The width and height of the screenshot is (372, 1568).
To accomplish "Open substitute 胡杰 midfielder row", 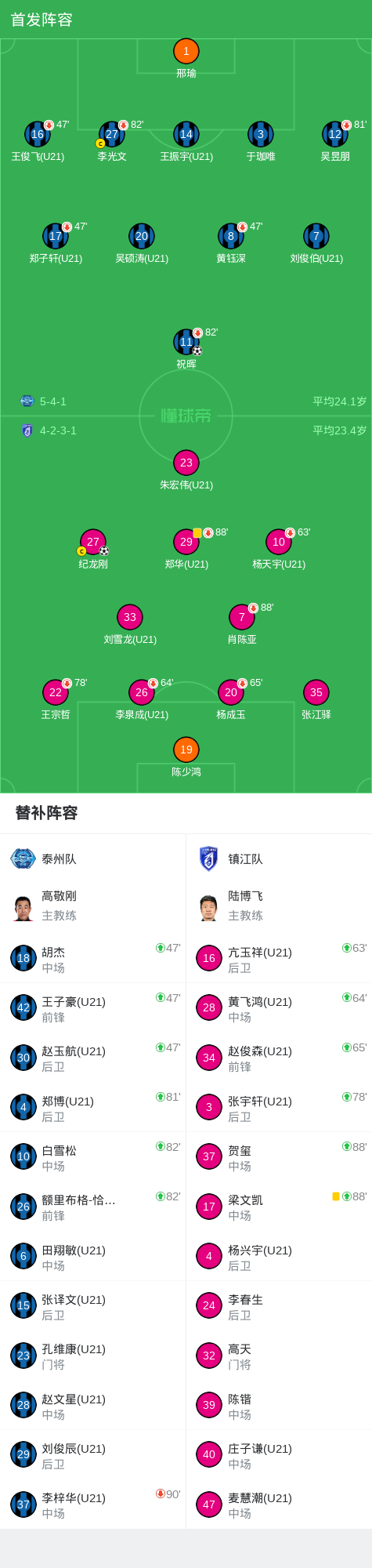I will tap(93, 959).
